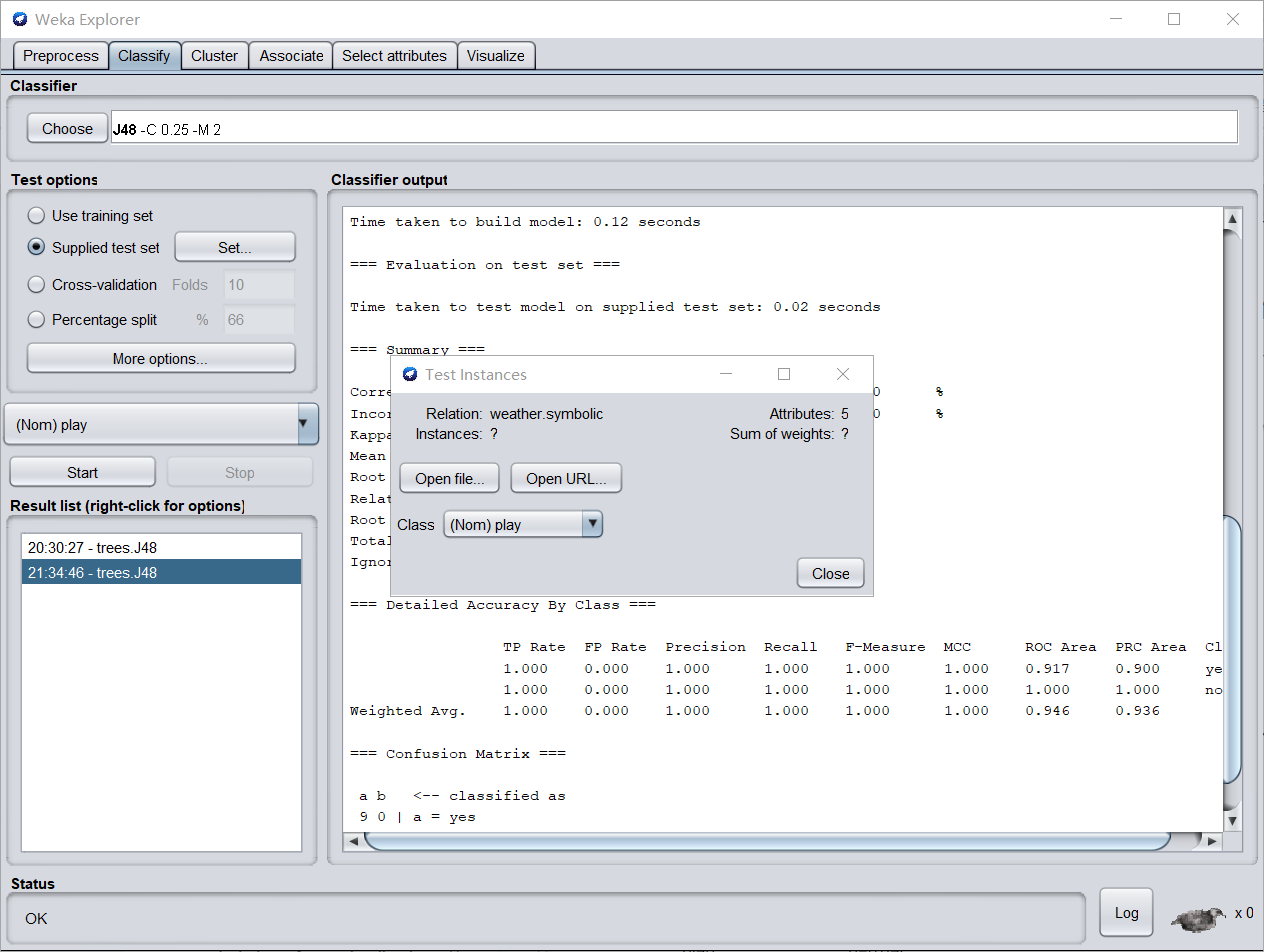Image resolution: width=1264 pixels, height=952 pixels.
Task: Open the Select attributes tab
Action: point(394,56)
